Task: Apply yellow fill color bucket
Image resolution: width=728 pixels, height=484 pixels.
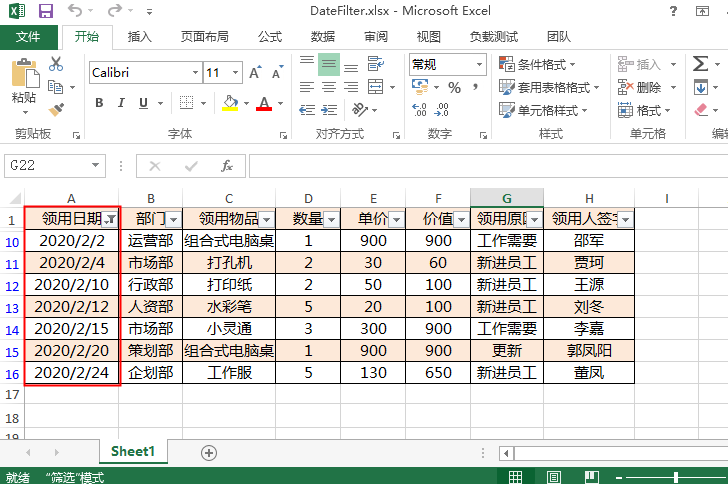Action: (x=230, y=103)
